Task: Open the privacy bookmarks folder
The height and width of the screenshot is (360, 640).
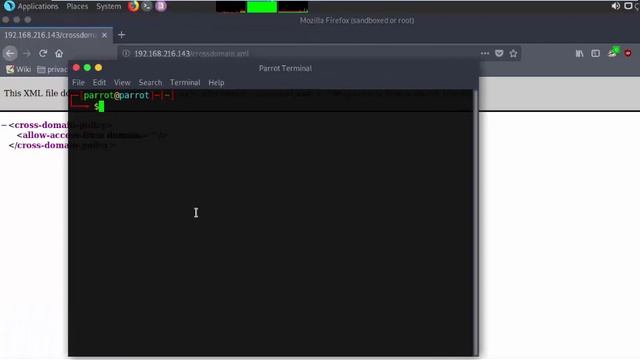Action: pos(52,69)
